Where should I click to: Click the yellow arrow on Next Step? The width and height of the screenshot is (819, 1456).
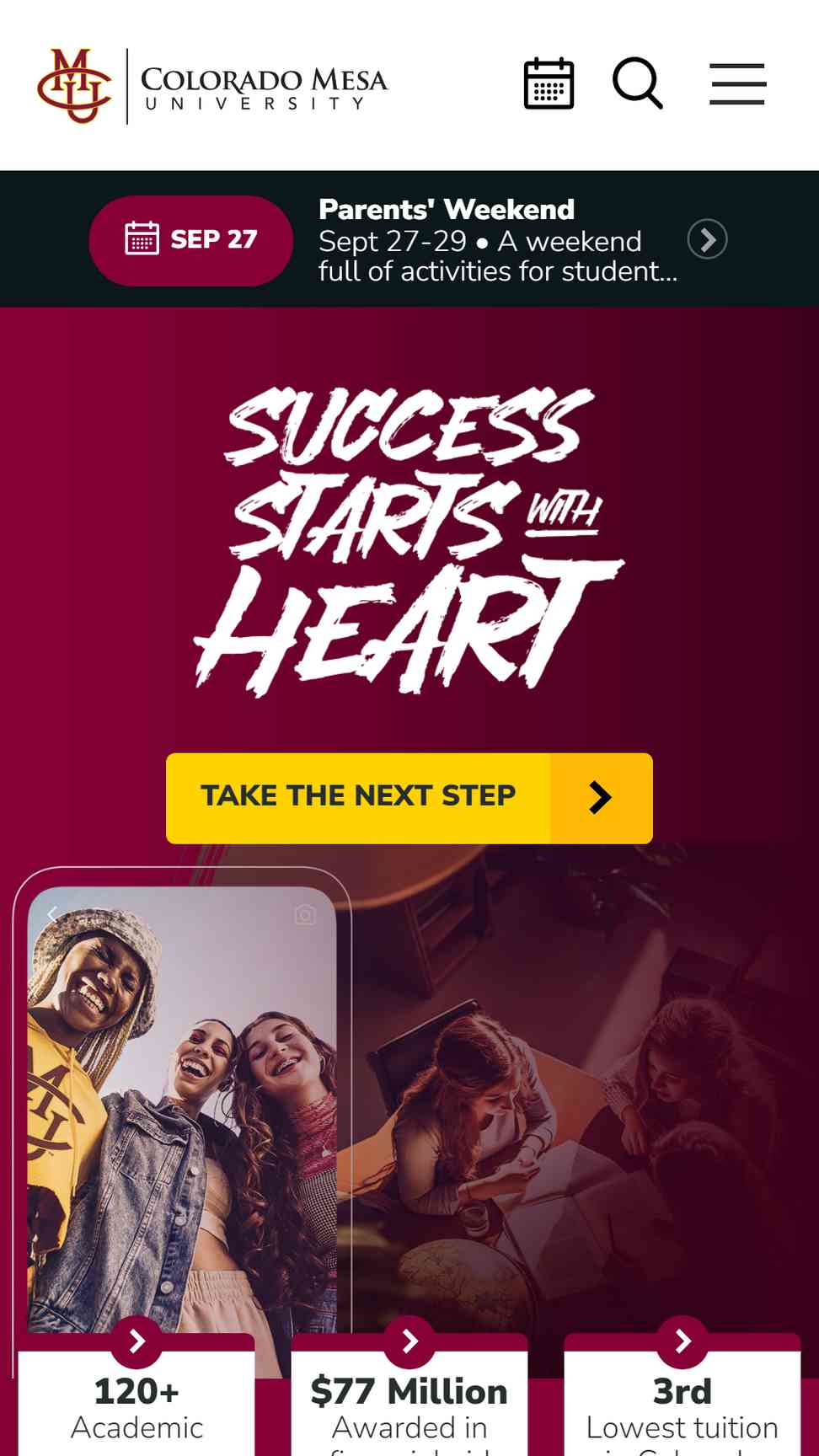tap(601, 798)
